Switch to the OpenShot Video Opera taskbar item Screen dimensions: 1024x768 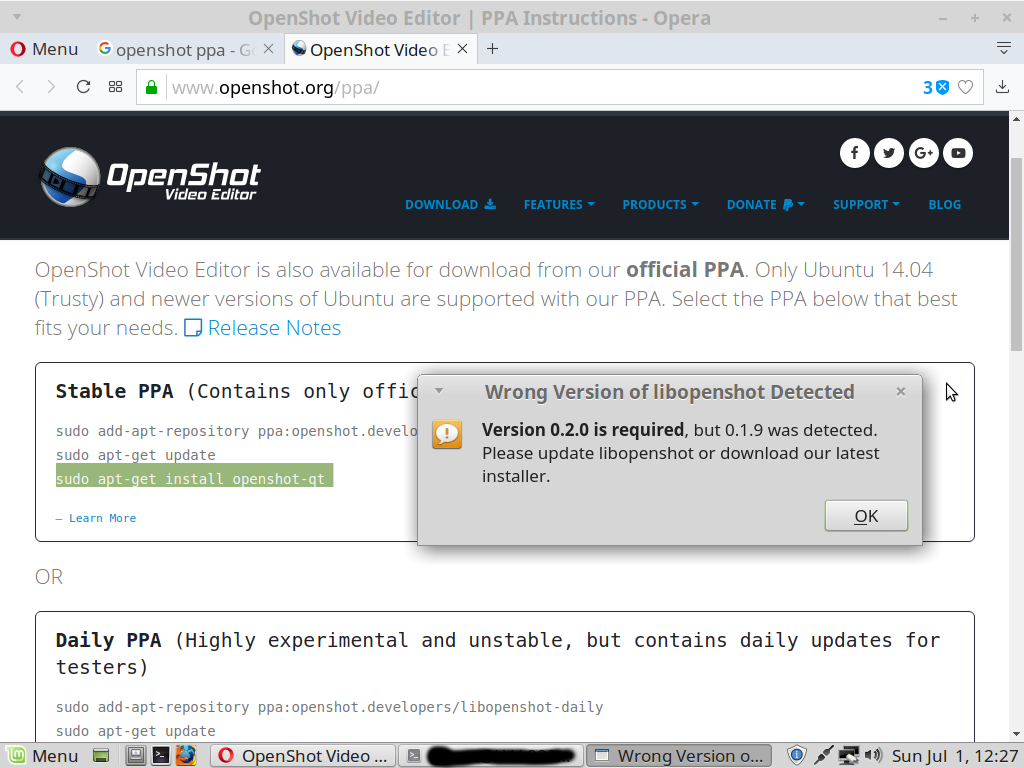point(303,756)
